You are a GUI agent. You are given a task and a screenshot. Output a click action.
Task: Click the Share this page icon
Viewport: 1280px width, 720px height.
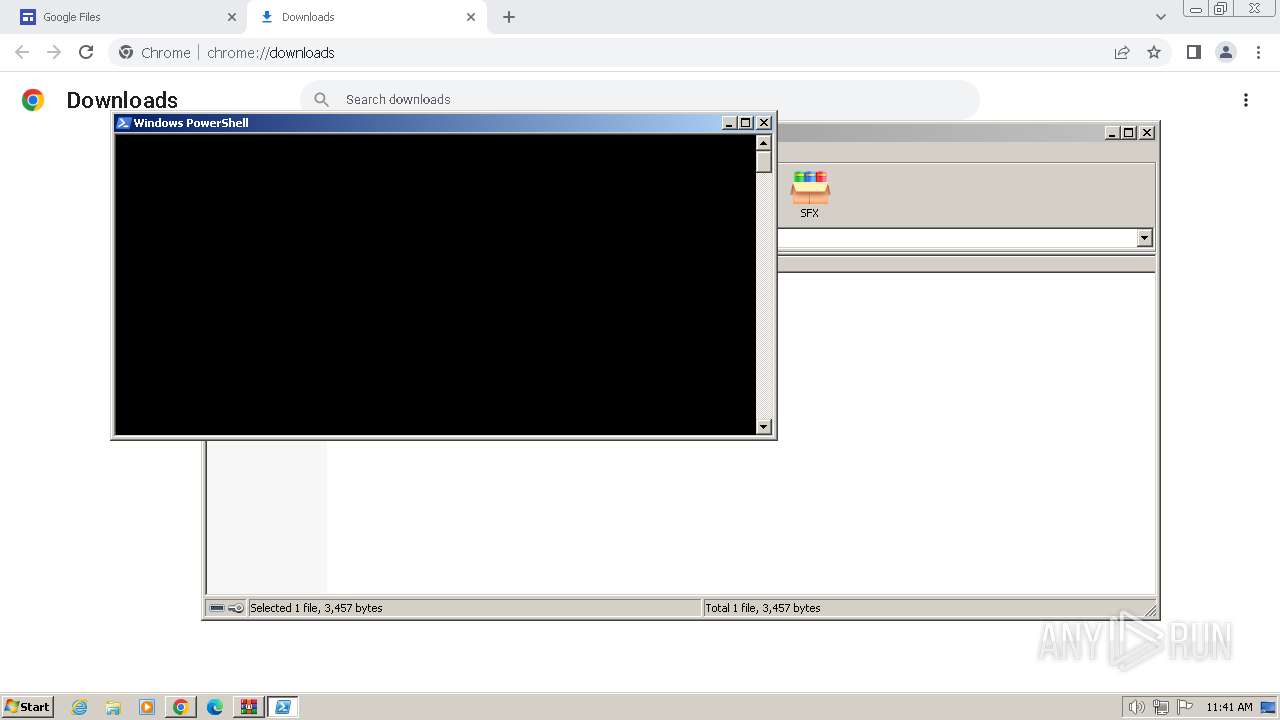tap(1122, 52)
